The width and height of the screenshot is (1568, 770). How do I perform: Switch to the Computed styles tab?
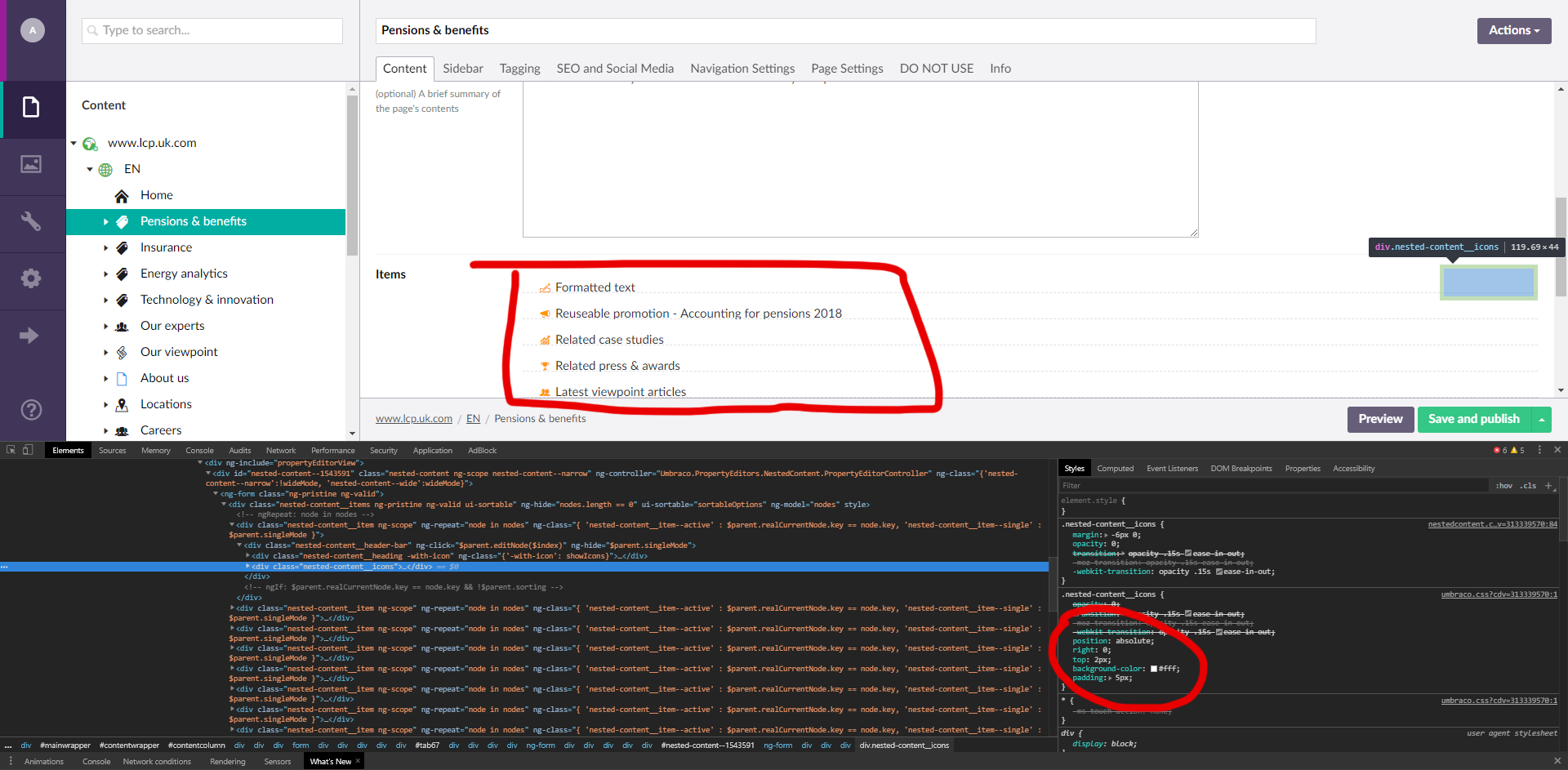point(1115,469)
